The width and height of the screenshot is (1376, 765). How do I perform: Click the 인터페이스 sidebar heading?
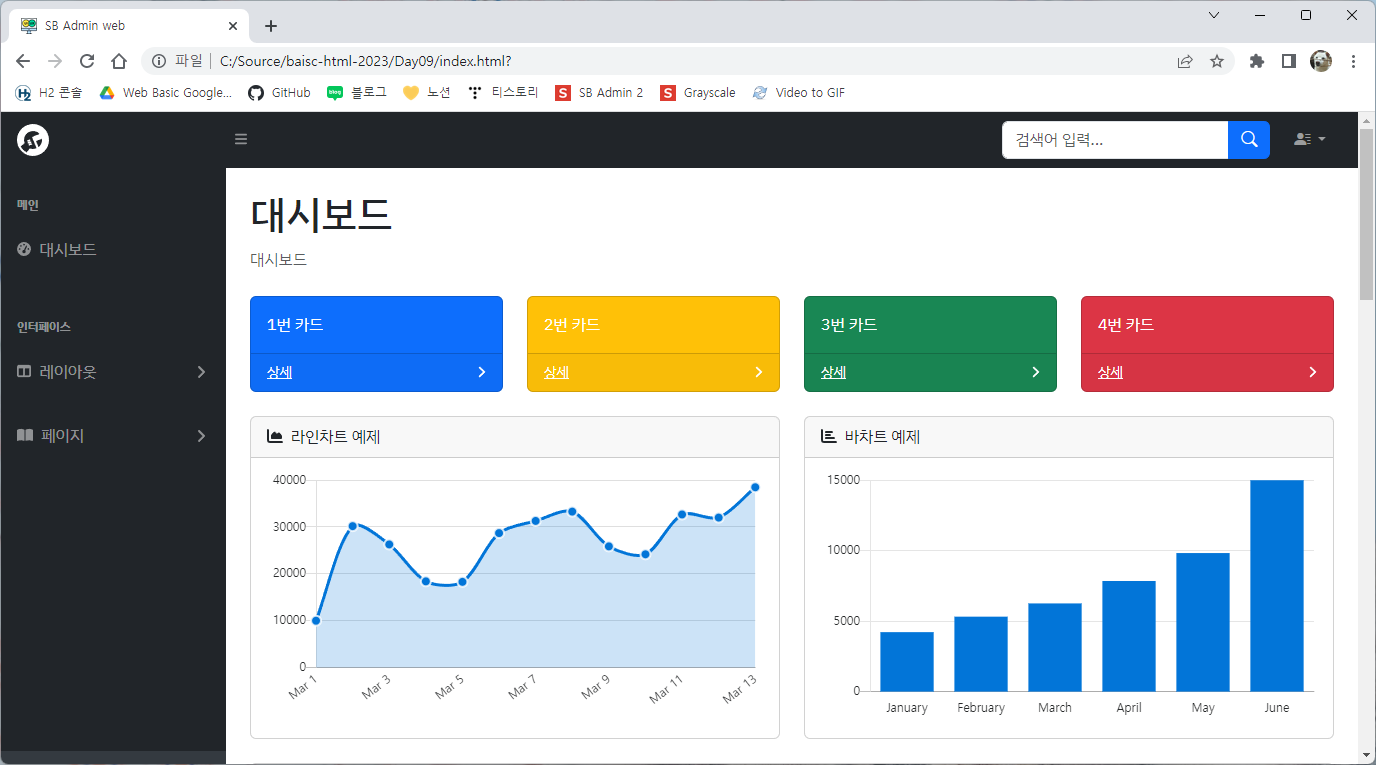44,327
